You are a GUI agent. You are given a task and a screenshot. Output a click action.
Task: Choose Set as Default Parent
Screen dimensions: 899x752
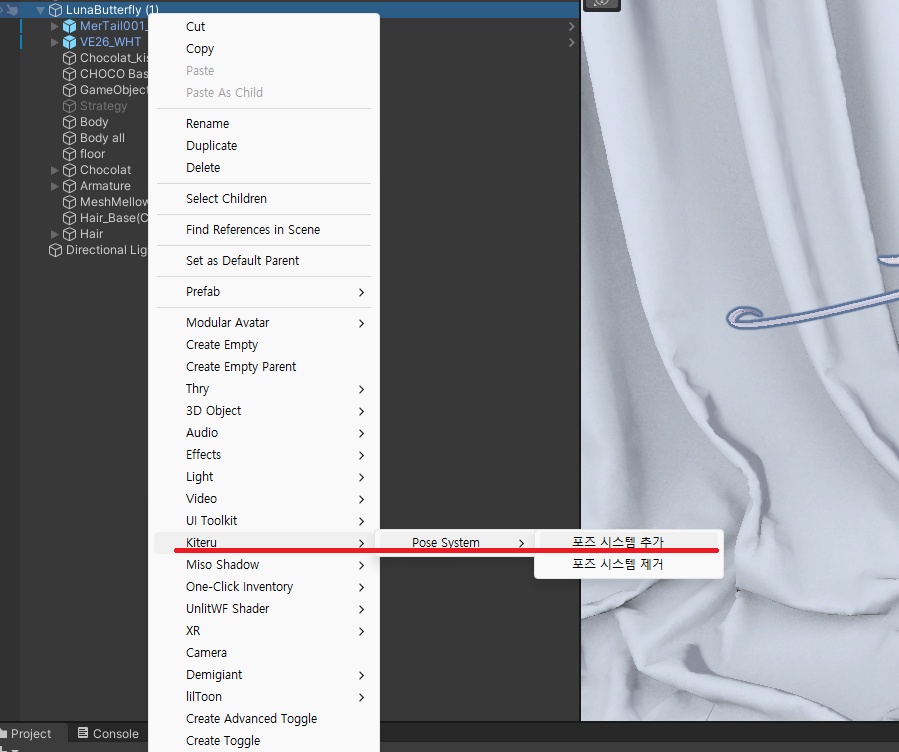tap(264, 261)
